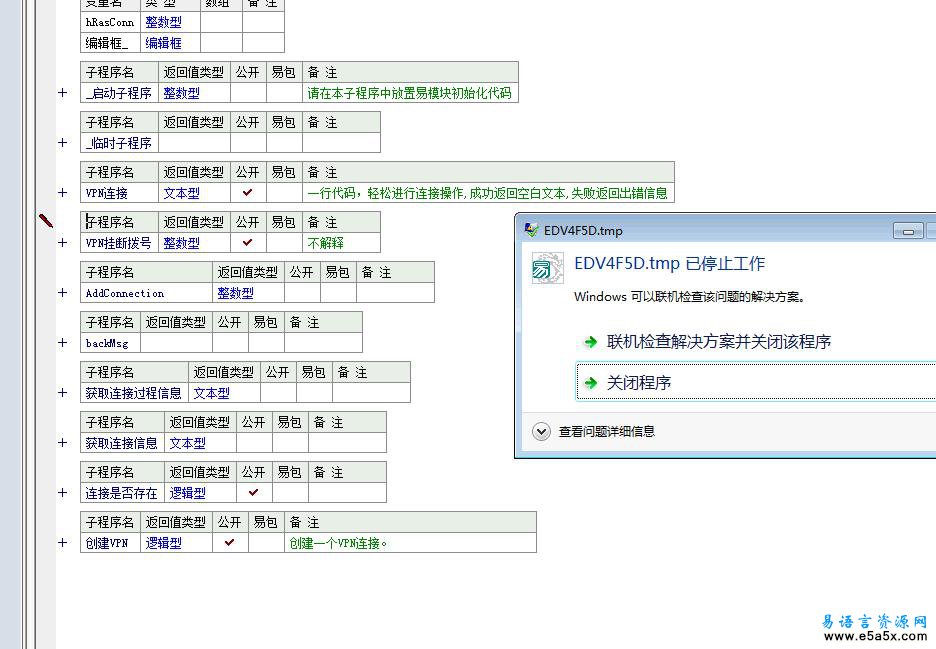The image size is (936, 649).
Task: Expand 查看问题详细信息 details chevron
Action: 541,432
